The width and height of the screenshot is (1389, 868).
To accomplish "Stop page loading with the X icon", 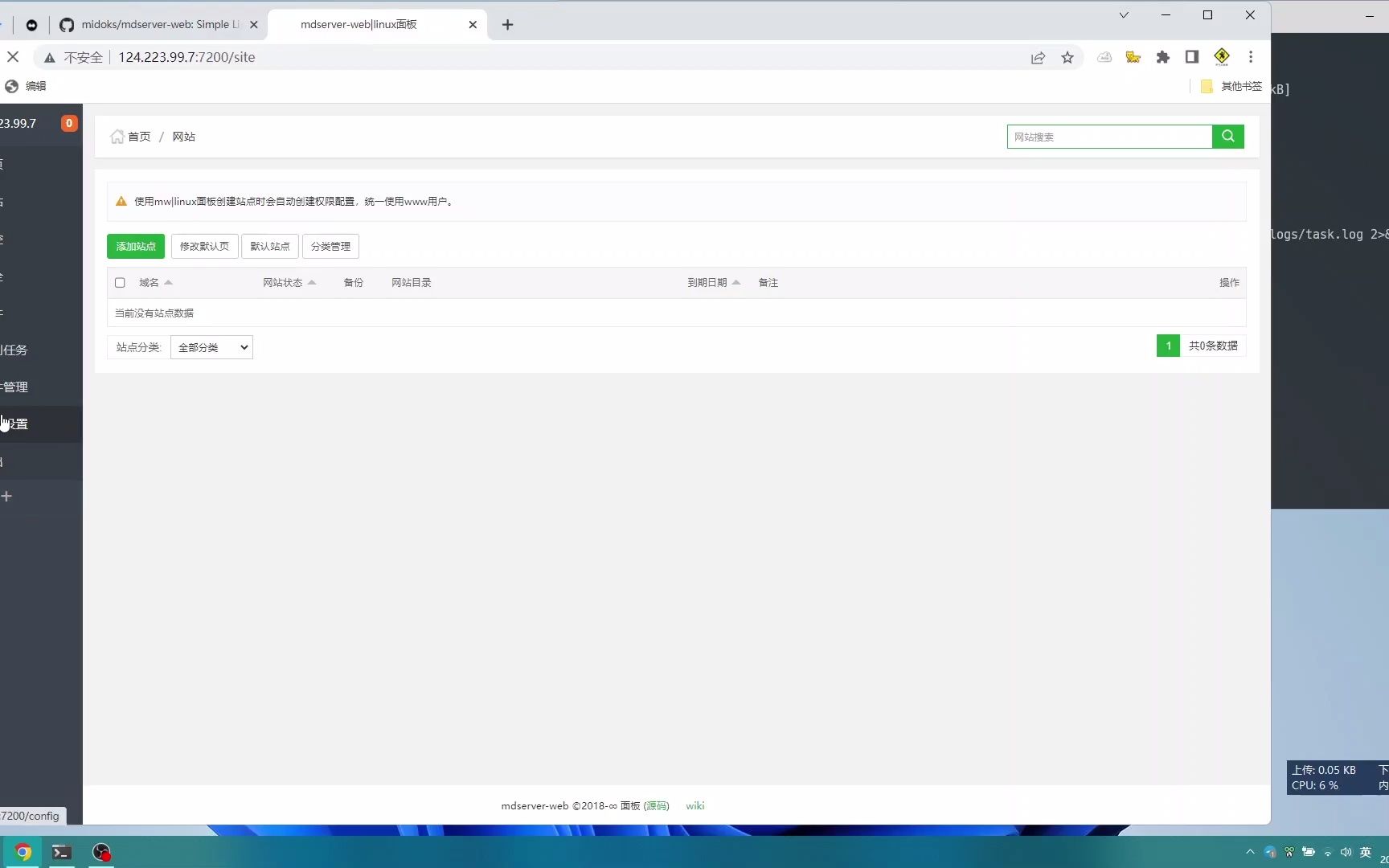I will click(13, 57).
